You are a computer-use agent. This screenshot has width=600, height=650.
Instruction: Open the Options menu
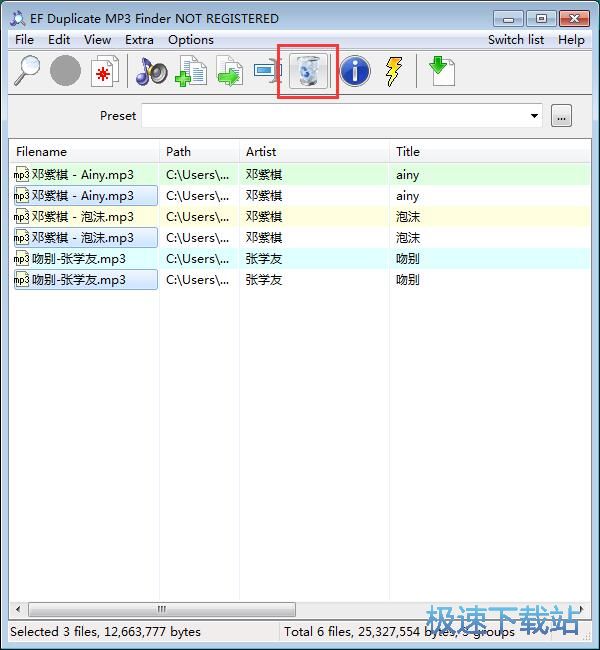tap(191, 40)
